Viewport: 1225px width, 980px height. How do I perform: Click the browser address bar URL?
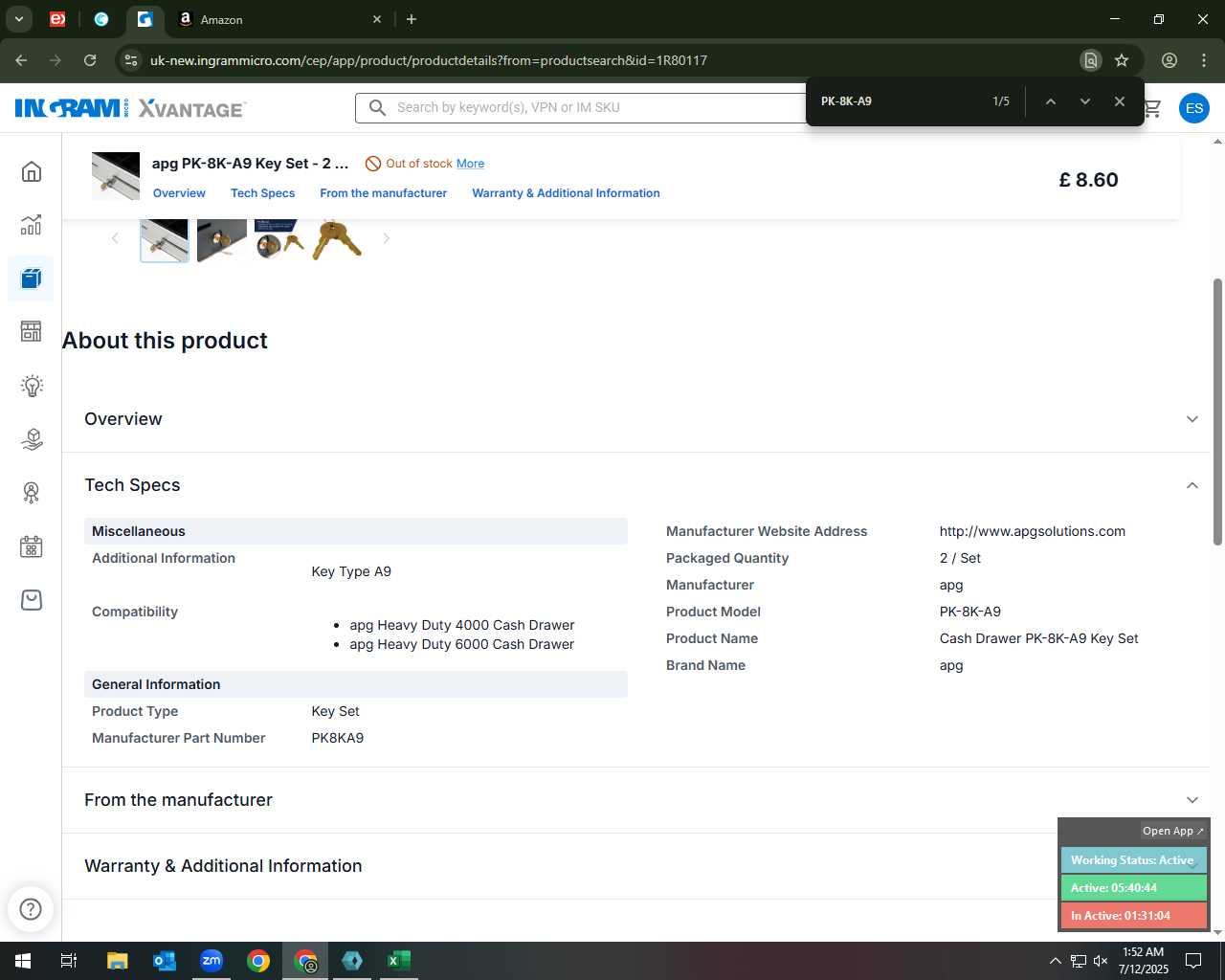429,60
